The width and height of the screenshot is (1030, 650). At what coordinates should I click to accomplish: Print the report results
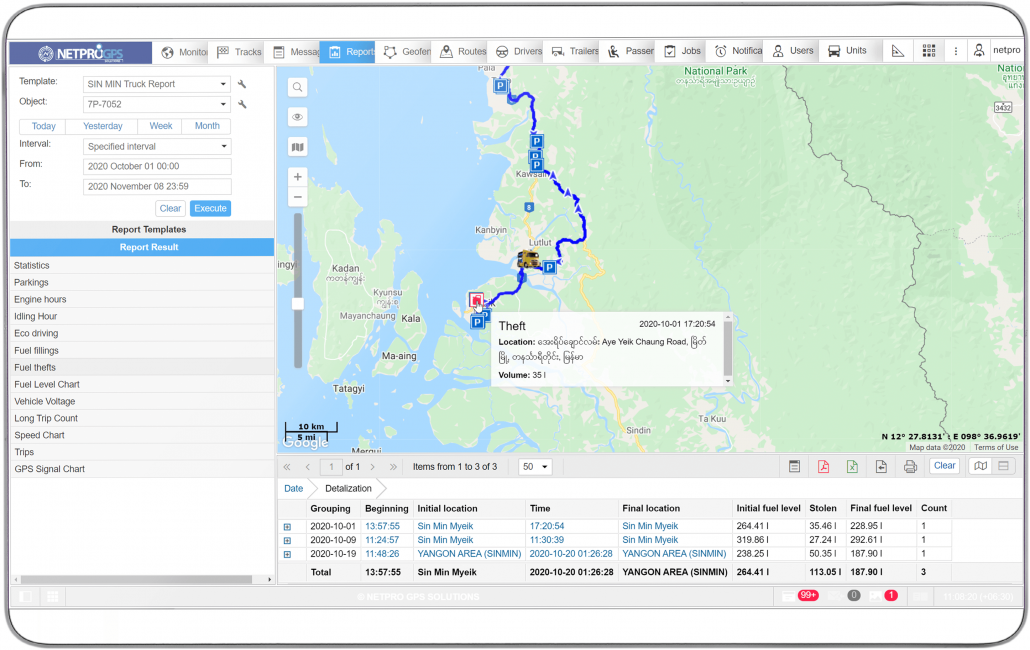coord(910,465)
